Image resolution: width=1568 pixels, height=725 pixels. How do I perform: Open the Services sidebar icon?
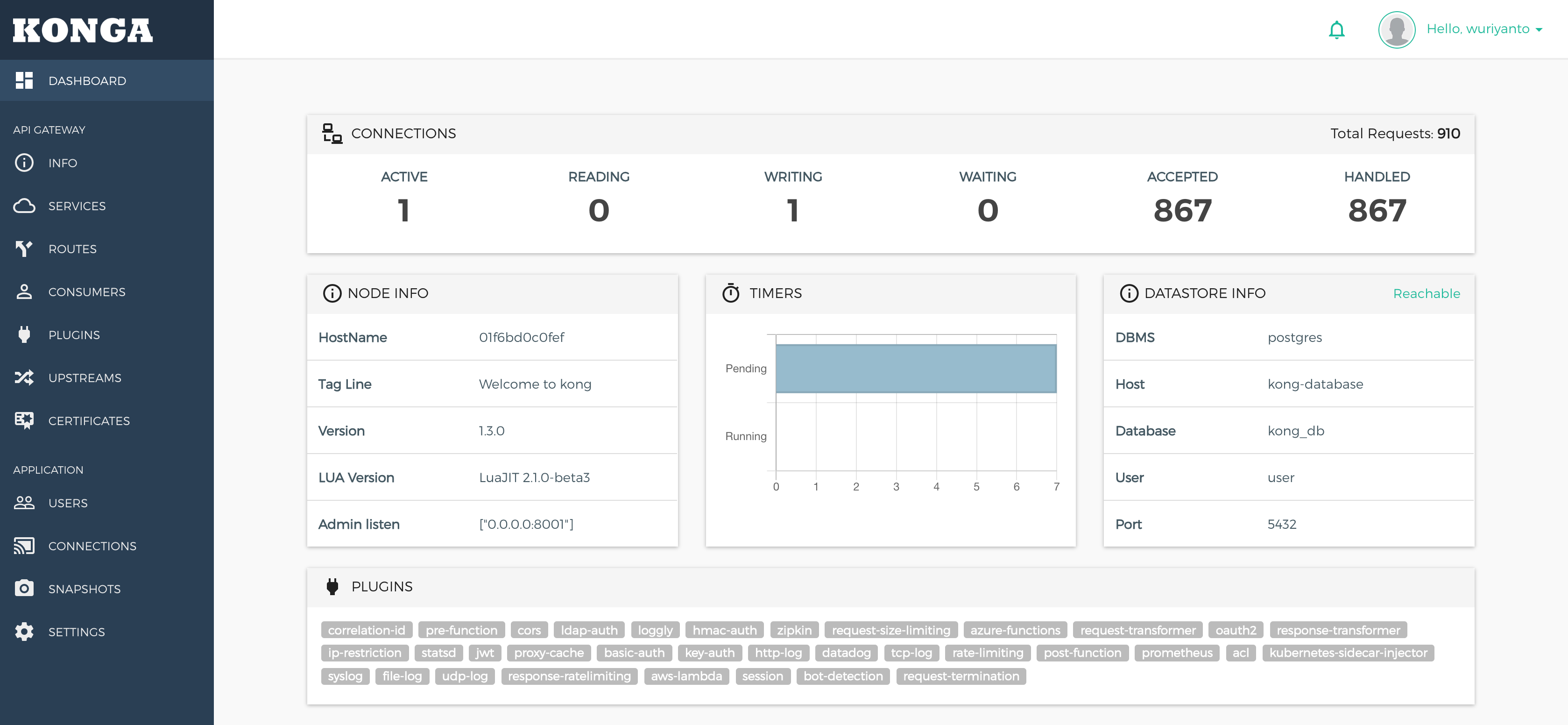24,206
